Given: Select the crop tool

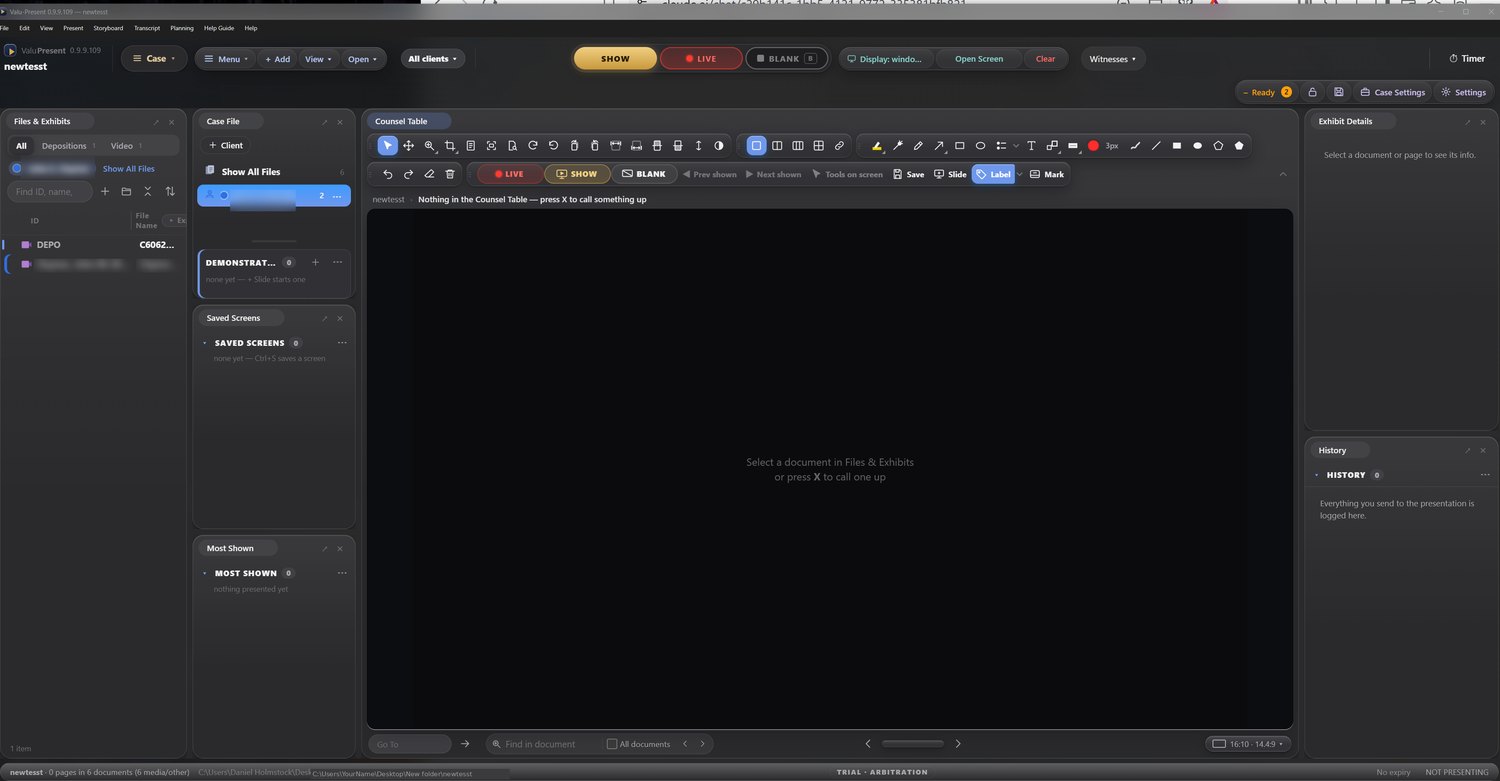Looking at the screenshot, I should pos(450,146).
